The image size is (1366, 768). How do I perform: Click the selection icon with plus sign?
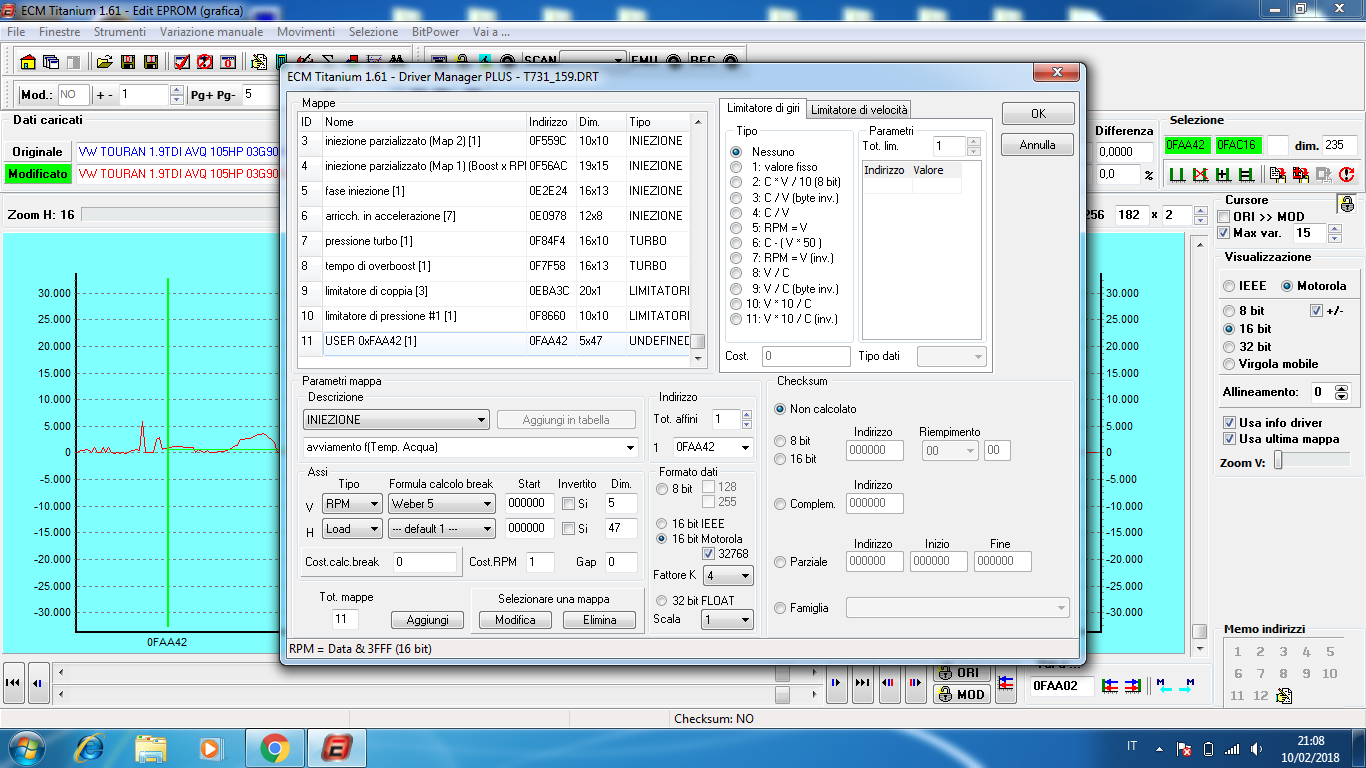[1223, 175]
